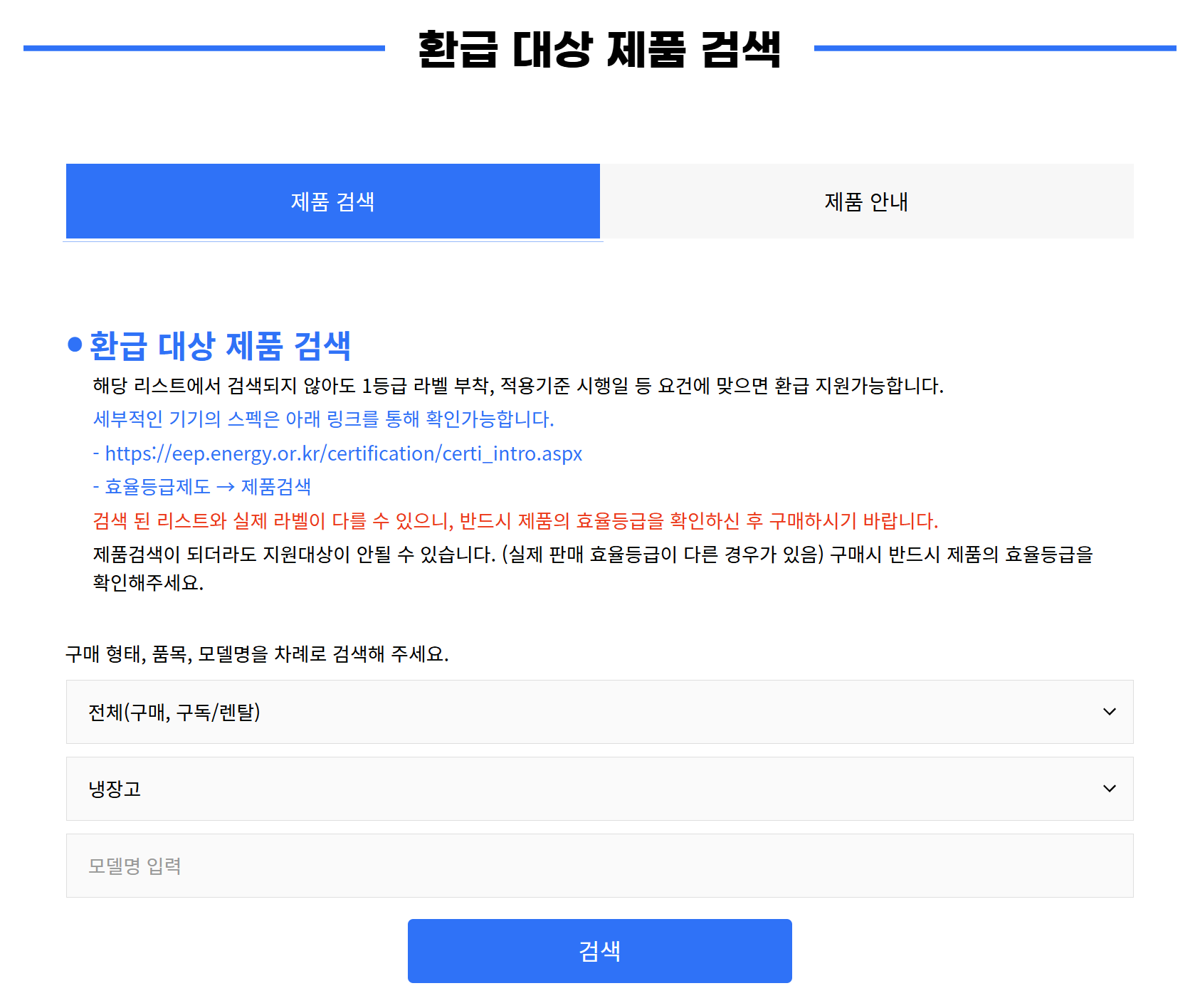Viewport: 1200px width, 1008px height.
Task: Click the blue bullet beside the section heading
Action: pyautogui.click(x=73, y=346)
